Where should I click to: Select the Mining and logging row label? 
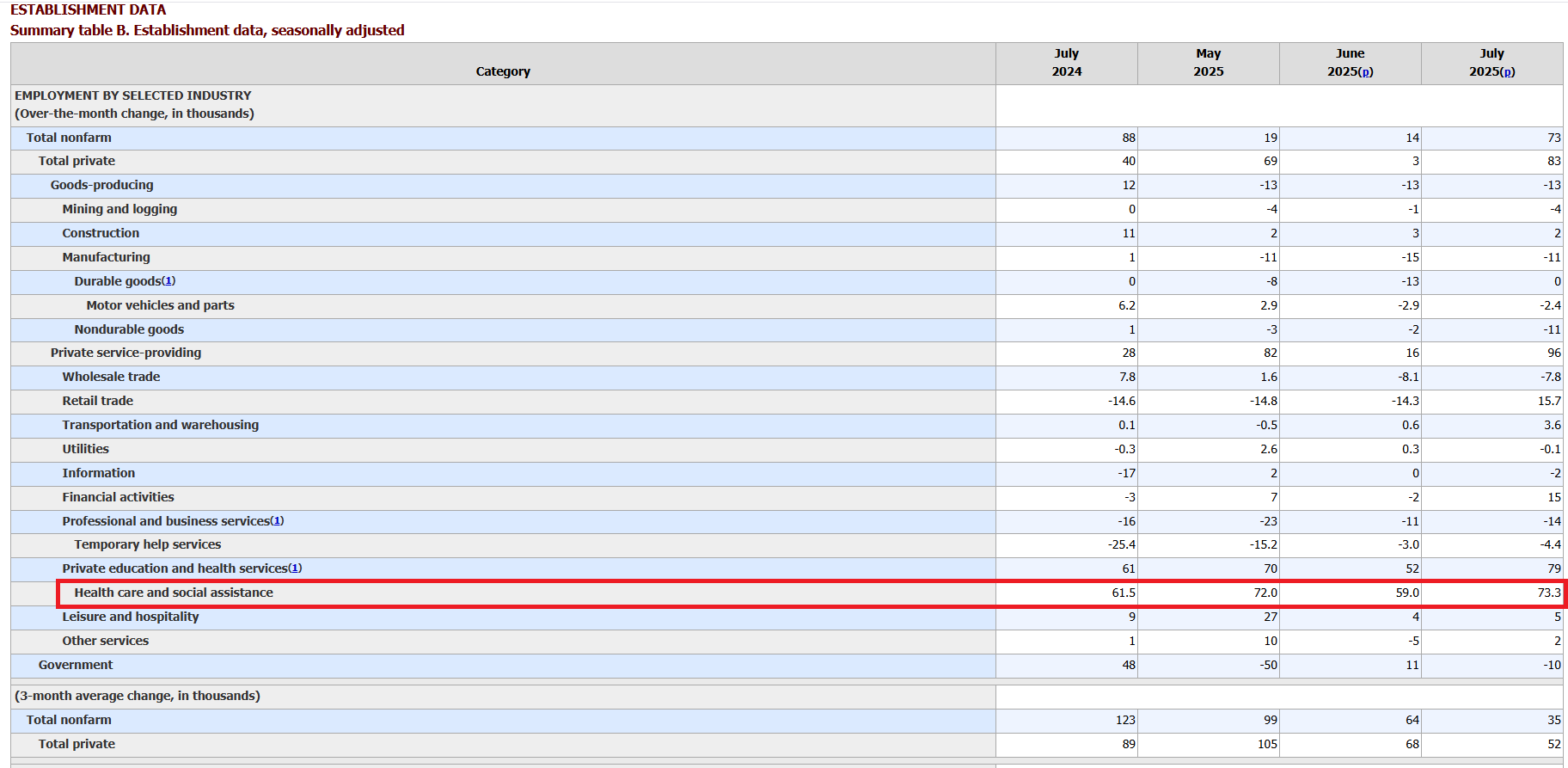pos(119,209)
